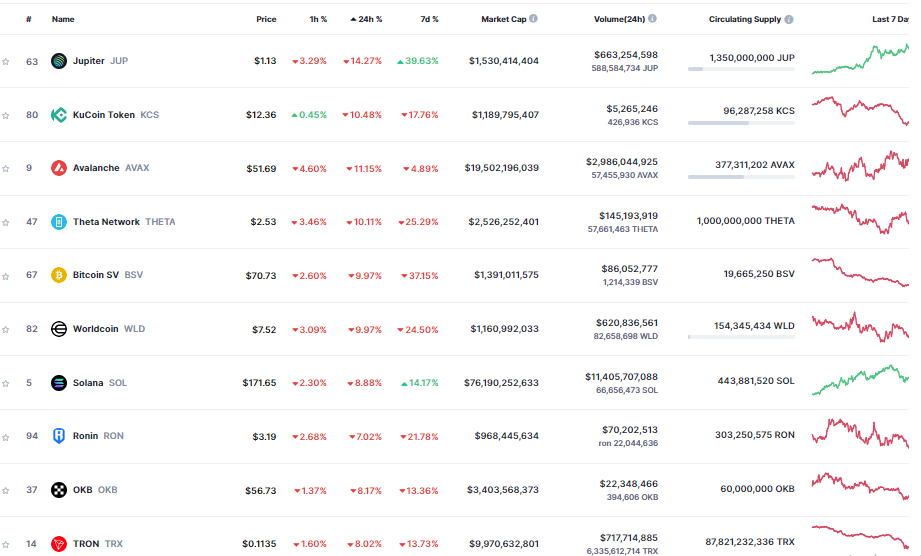Click the Solana logo icon
The image size is (921, 556).
(x=59, y=383)
